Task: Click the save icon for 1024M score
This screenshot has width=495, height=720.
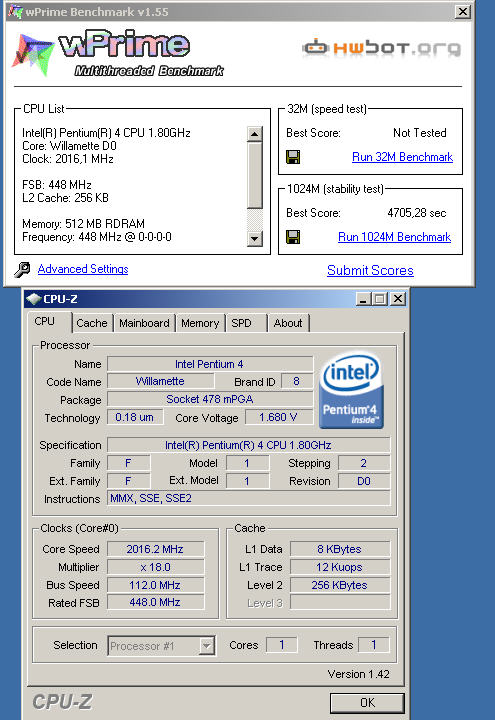Action: (x=293, y=237)
